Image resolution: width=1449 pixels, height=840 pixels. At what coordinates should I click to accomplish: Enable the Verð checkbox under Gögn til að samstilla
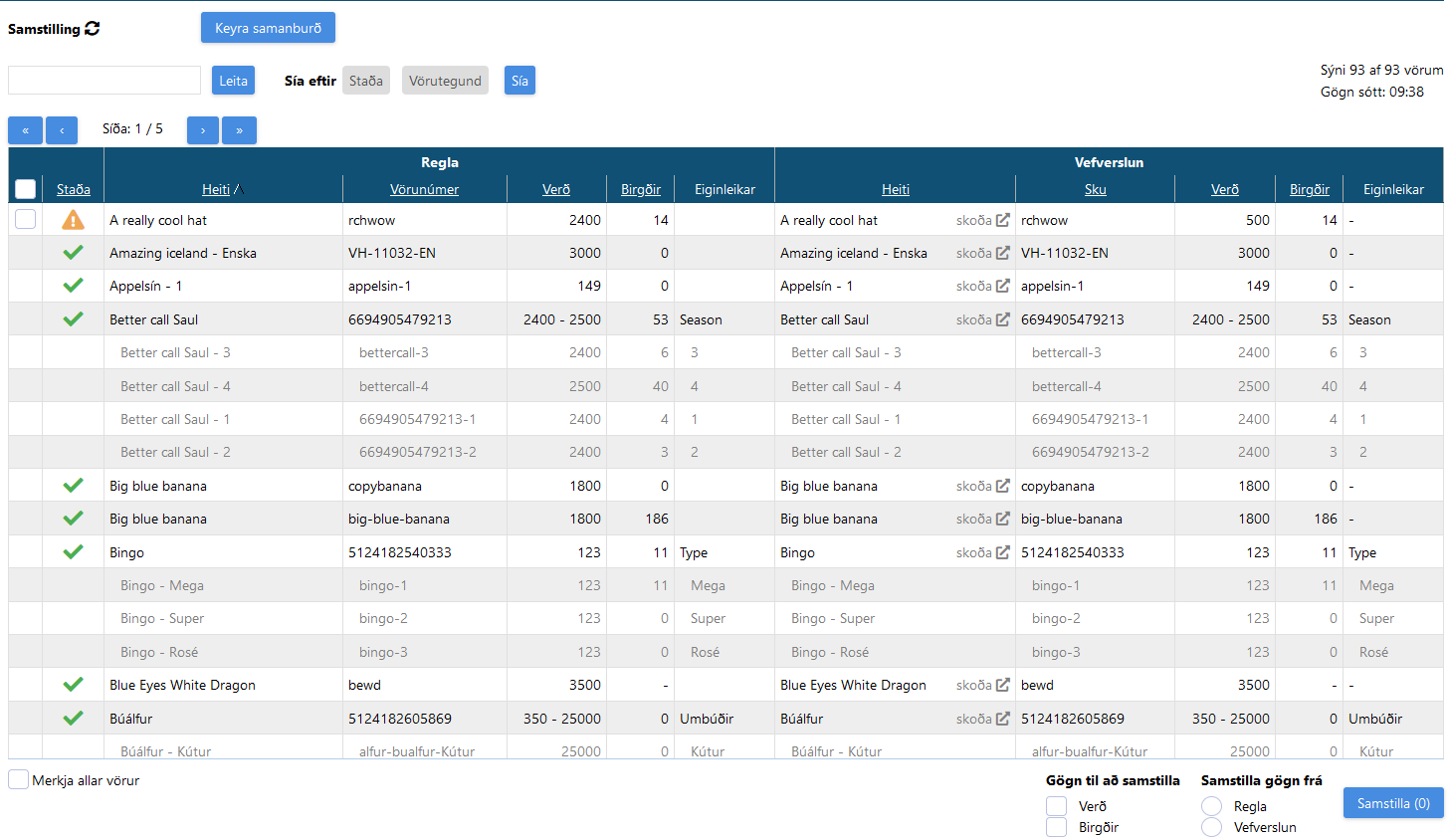point(1056,806)
